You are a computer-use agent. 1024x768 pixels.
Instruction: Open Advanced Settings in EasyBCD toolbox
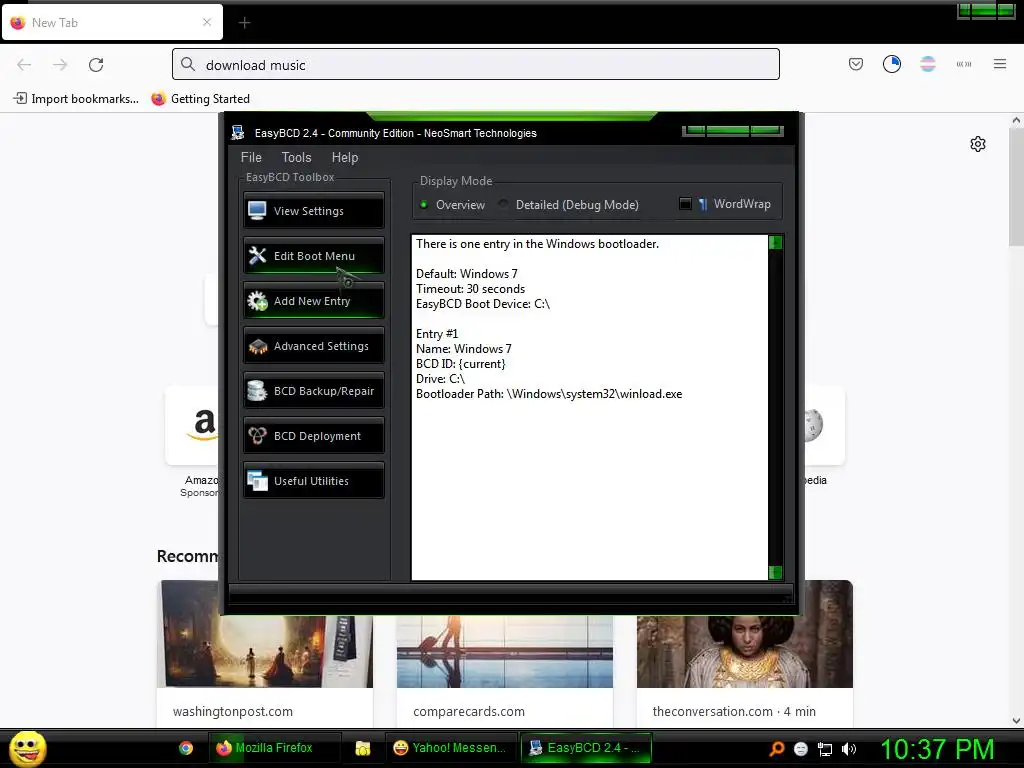pyautogui.click(x=313, y=345)
